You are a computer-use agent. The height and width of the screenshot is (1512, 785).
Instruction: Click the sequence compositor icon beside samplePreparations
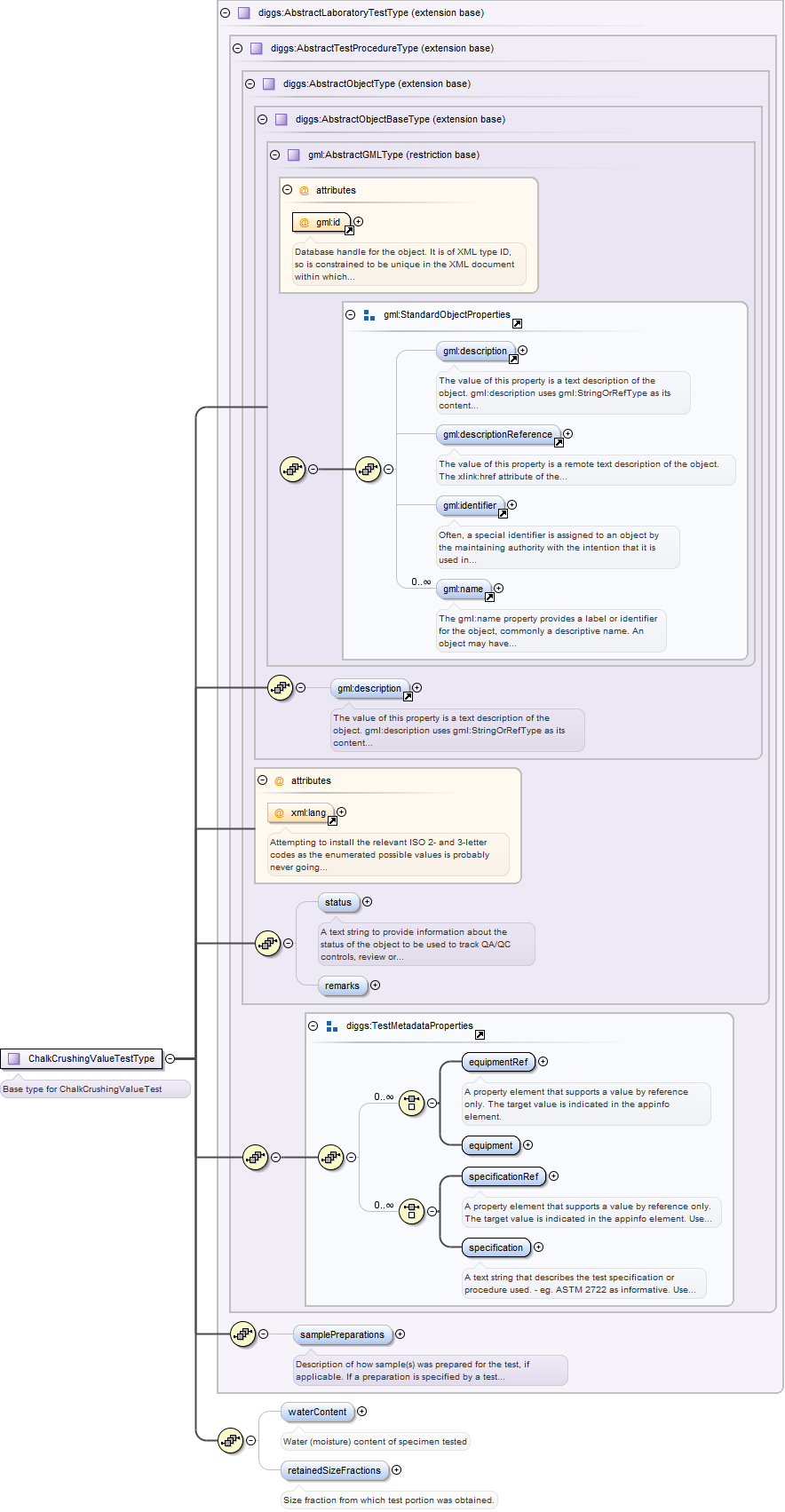(x=242, y=1334)
